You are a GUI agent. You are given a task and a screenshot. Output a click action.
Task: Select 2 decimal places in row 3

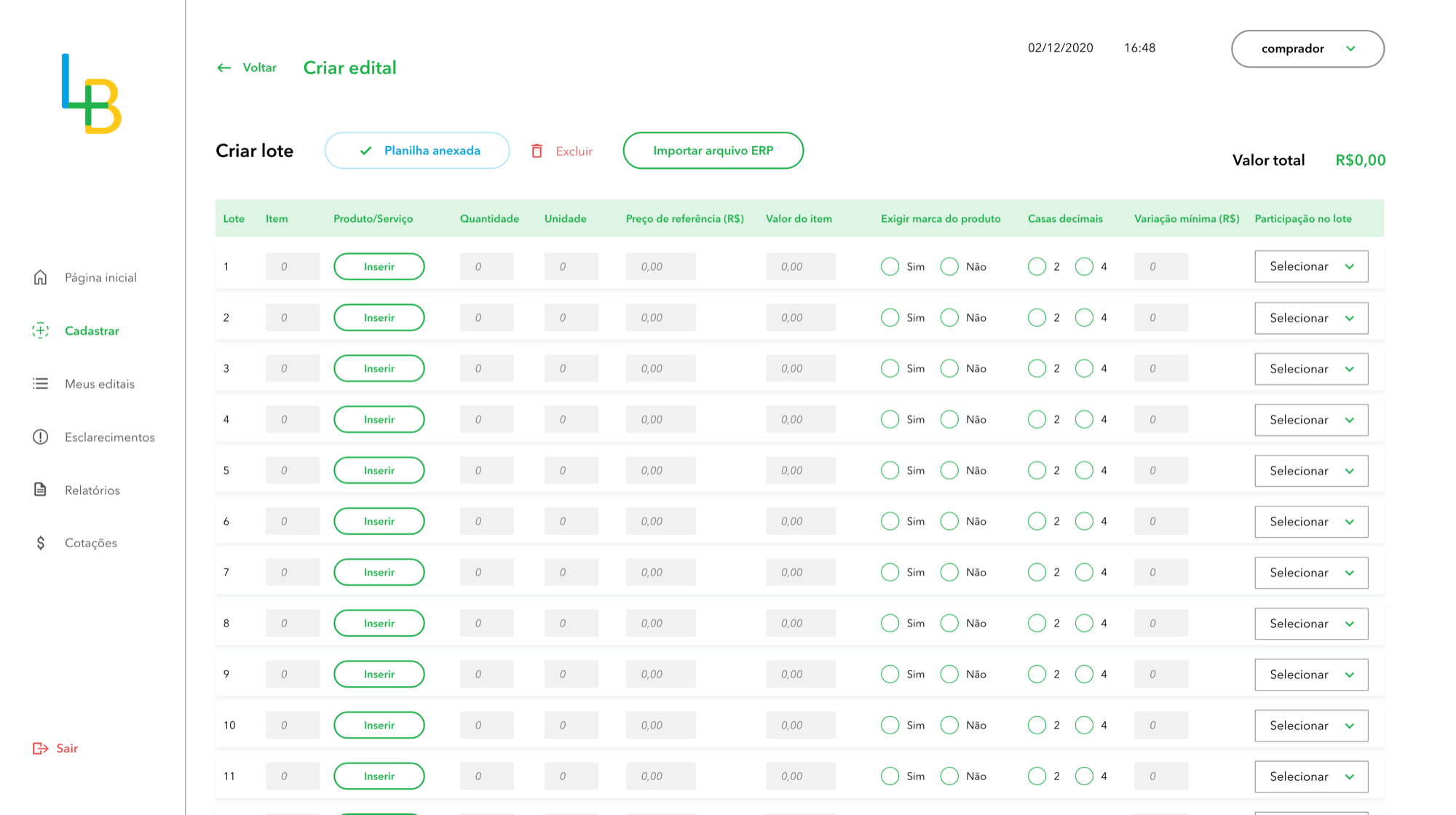point(1037,368)
